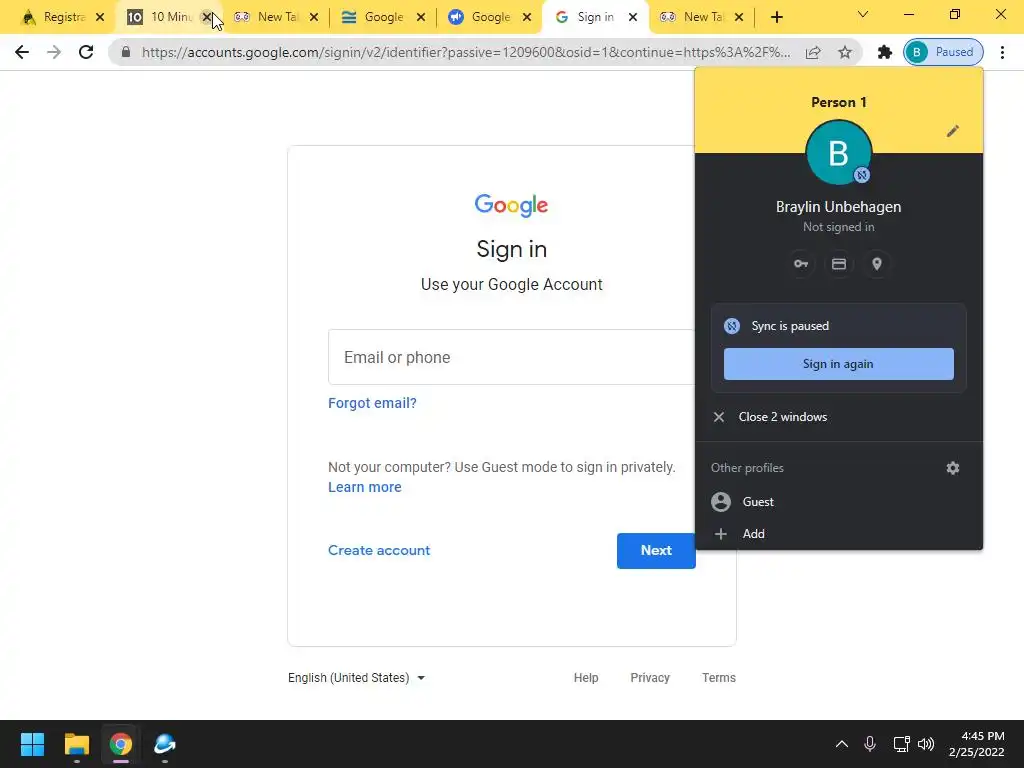Open payment methods card icon
1024x768 pixels.
click(839, 264)
